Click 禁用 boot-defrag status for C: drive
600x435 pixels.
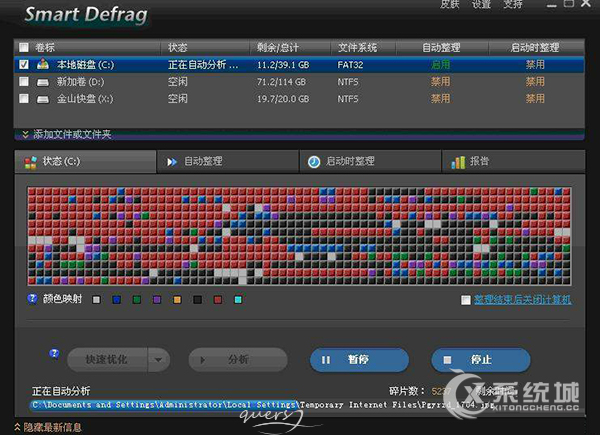point(535,64)
